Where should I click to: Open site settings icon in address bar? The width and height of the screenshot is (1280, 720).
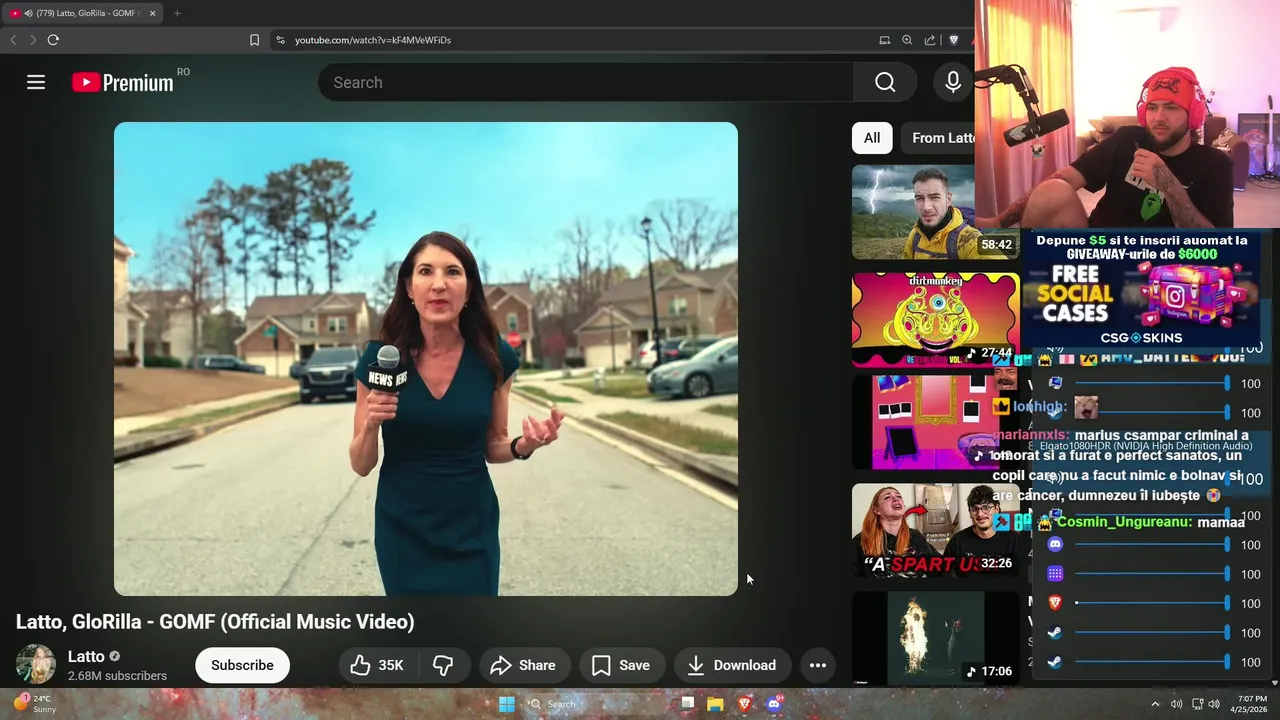280,40
